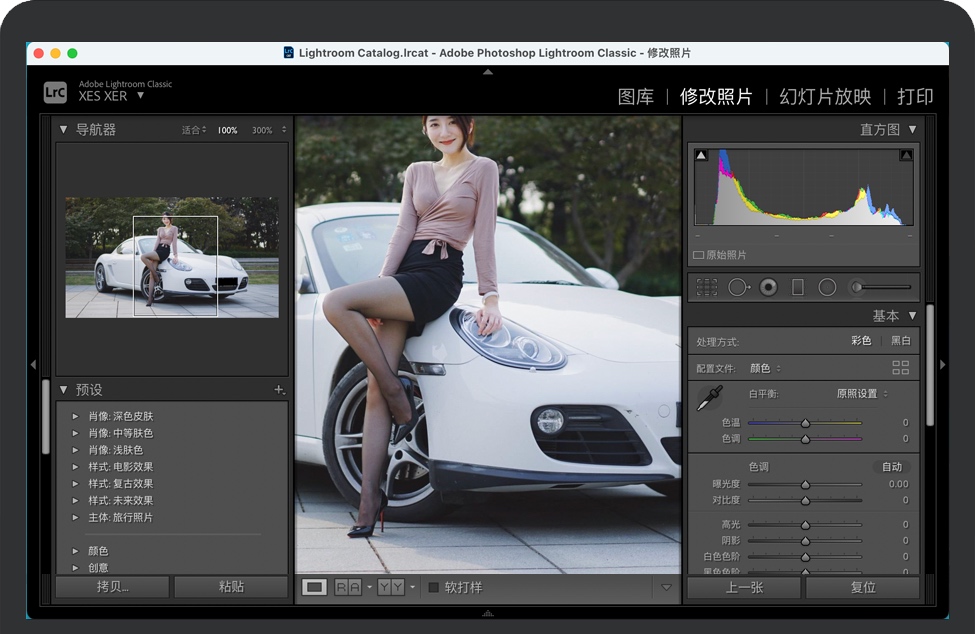Viewport: 975px width, 634px height.
Task: Toggle the 原始照片 checkbox under histogram
Action: [699, 255]
